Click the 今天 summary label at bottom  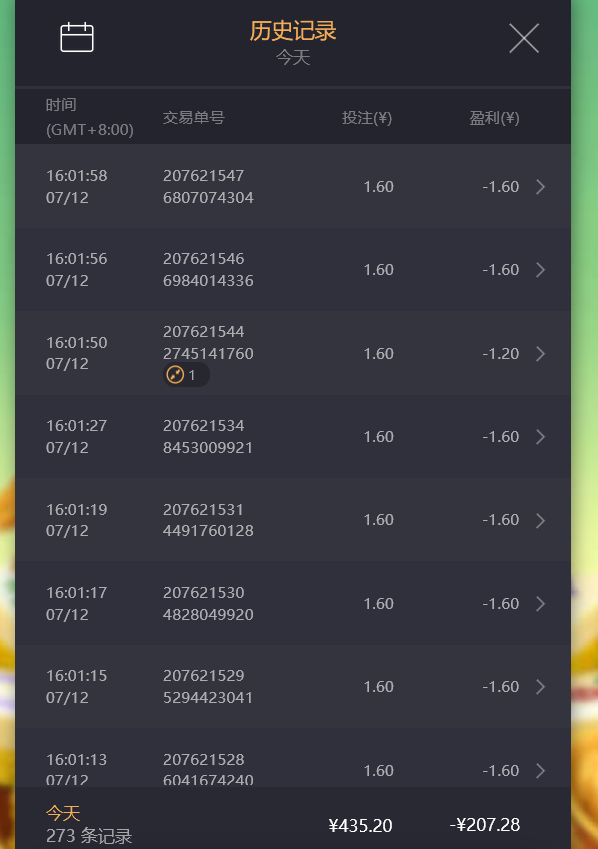pyautogui.click(x=63, y=813)
